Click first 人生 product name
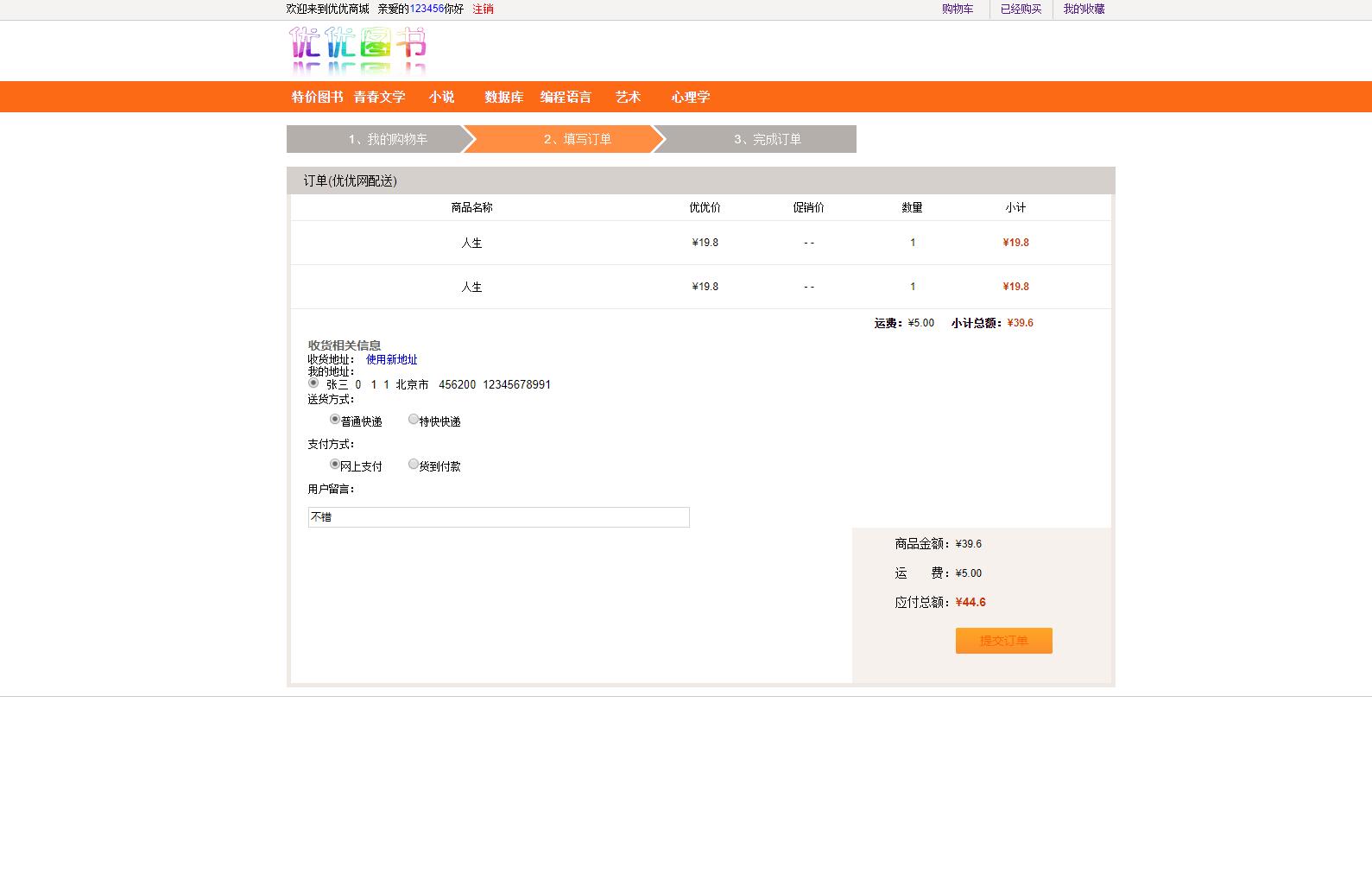The height and width of the screenshot is (886, 1372). (471, 244)
